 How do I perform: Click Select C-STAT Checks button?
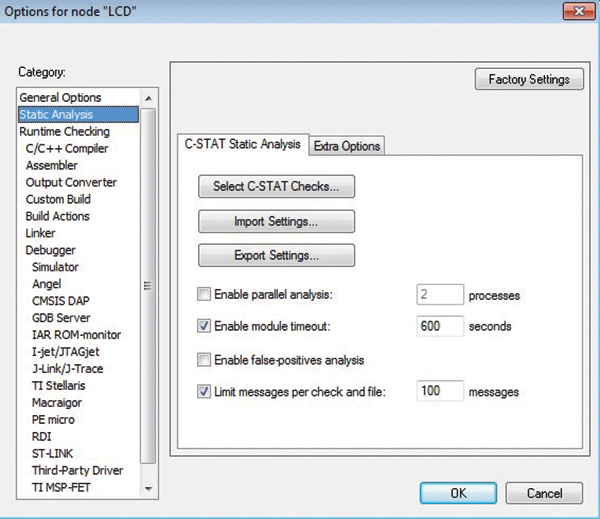(x=276, y=186)
